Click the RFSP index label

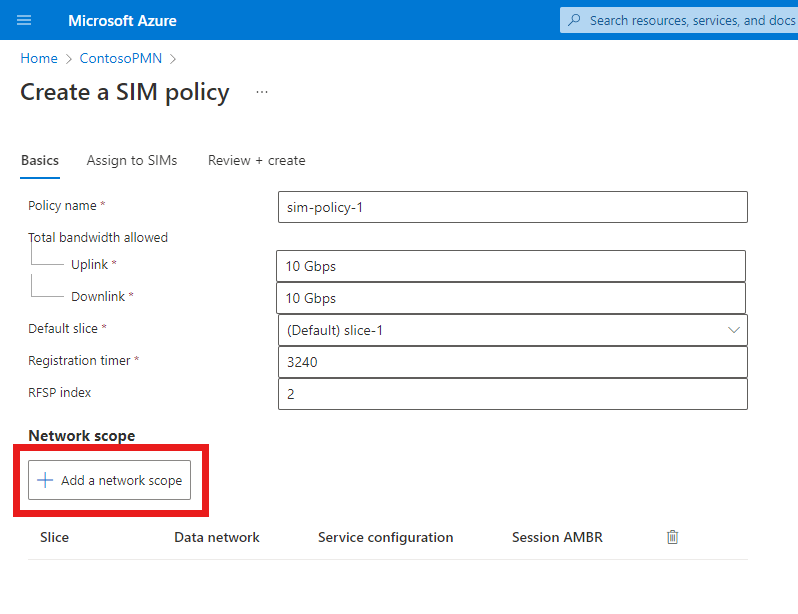coord(60,393)
